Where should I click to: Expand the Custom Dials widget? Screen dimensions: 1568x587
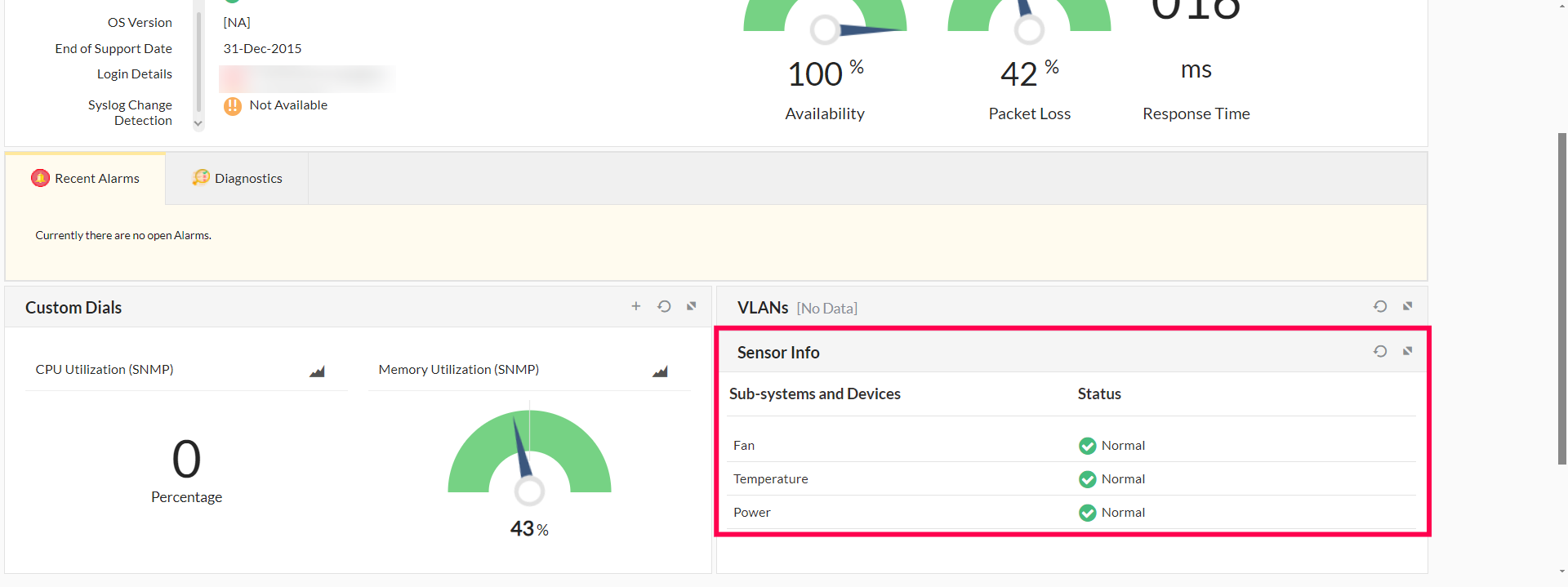pyautogui.click(x=692, y=306)
